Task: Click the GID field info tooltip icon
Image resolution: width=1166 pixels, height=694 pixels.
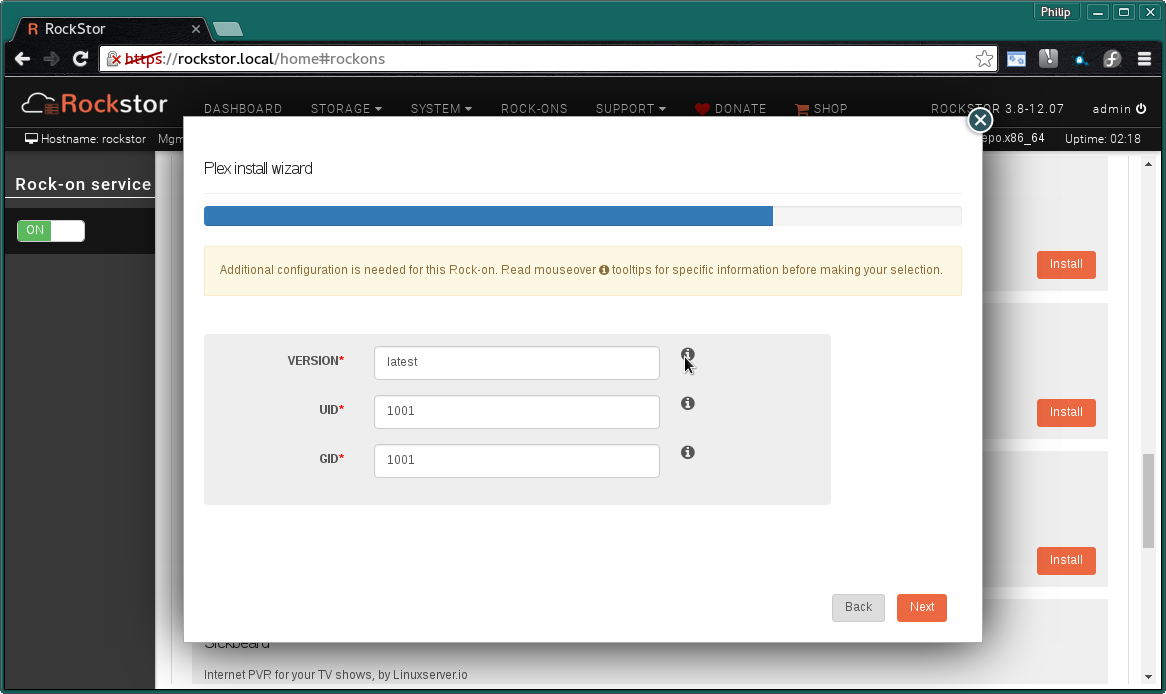Action: pos(688,452)
